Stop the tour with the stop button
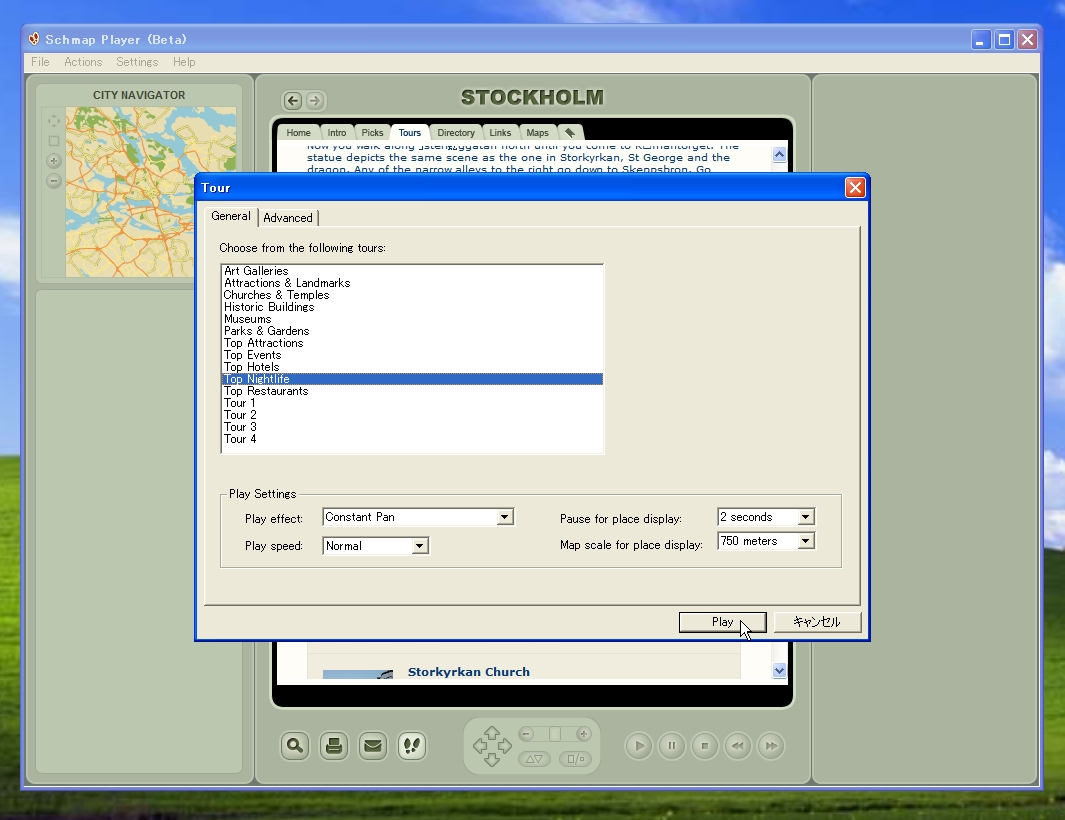Image resolution: width=1065 pixels, height=820 pixels. click(705, 746)
